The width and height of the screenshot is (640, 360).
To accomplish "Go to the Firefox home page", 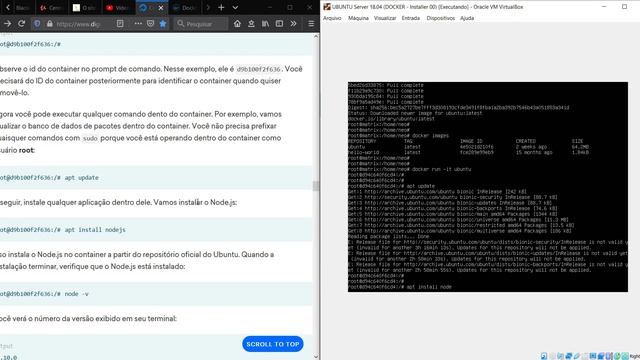I will coord(237,24).
